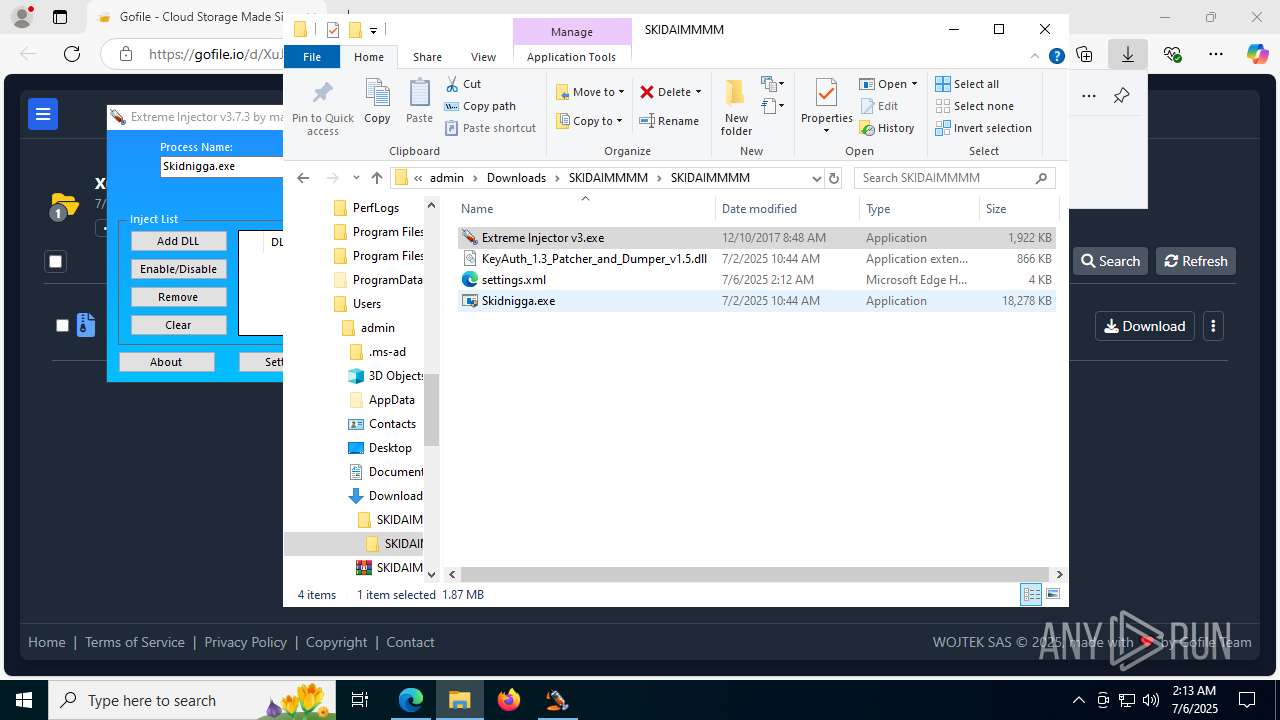The height and width of the screenshot is (720, 1280).
Task: Click the Manage contextual tab
Action: click(572, 32)
